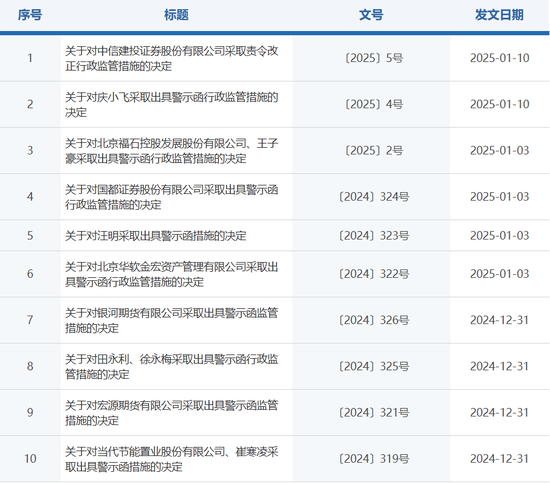Image resolution: width=550 pixels, height=484 pixels.
Task: Click the date for 〔2024〕321号
Action: pyautogui.click(x=499, y=413)
